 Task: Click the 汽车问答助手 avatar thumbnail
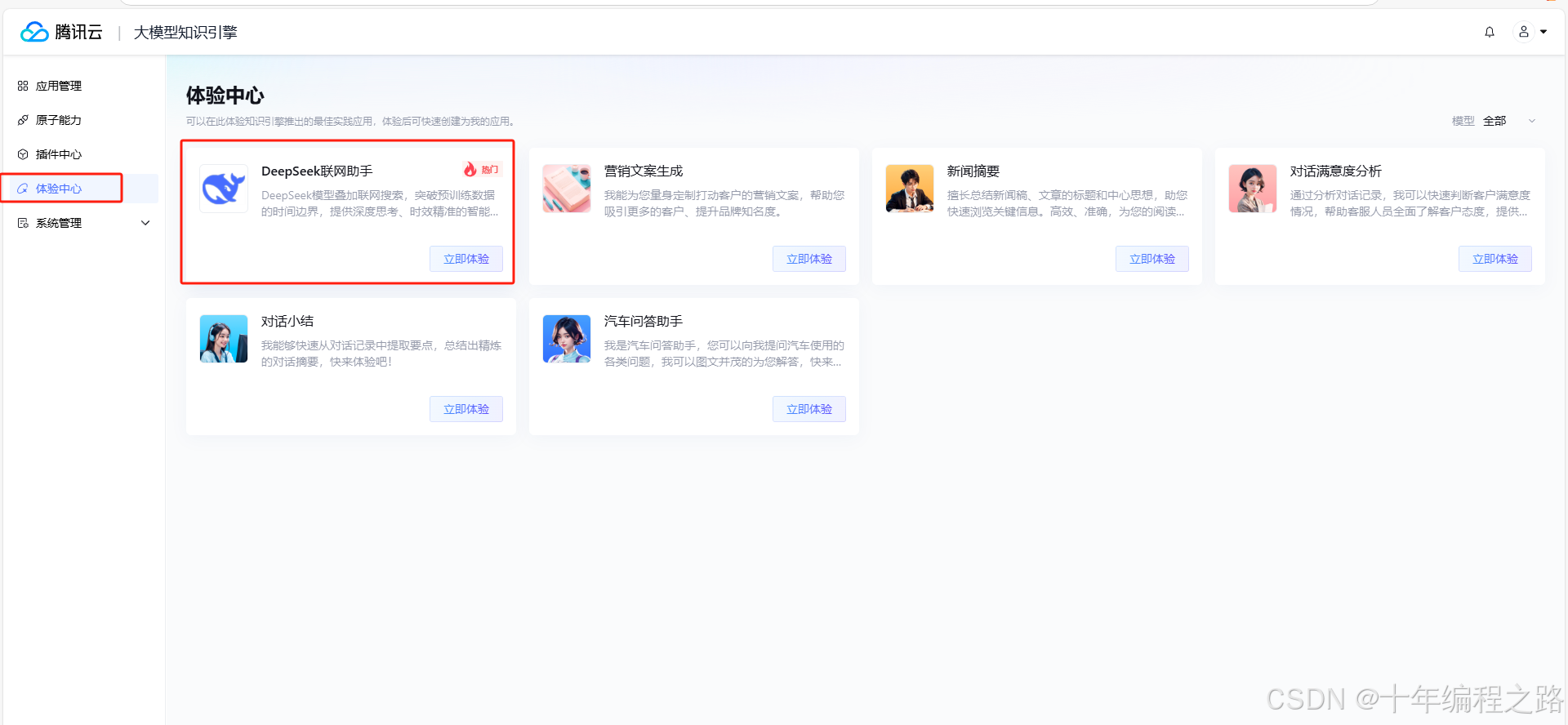pyautogui.click(x=567, y=339)
